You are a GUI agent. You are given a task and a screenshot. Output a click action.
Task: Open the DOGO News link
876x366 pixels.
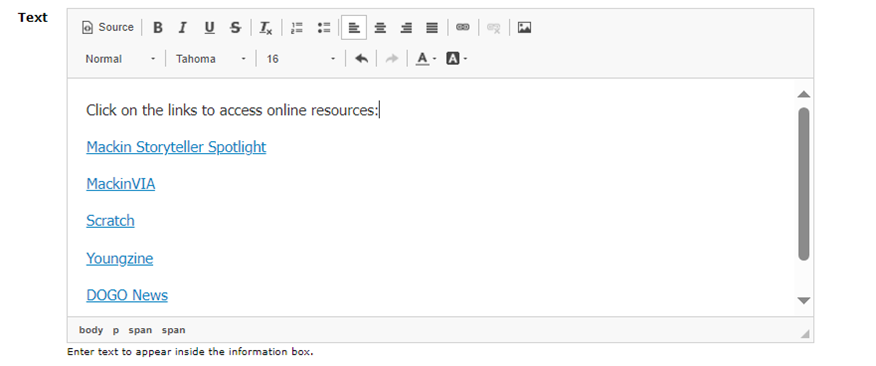pyautogui.click(x=127, y=295)
